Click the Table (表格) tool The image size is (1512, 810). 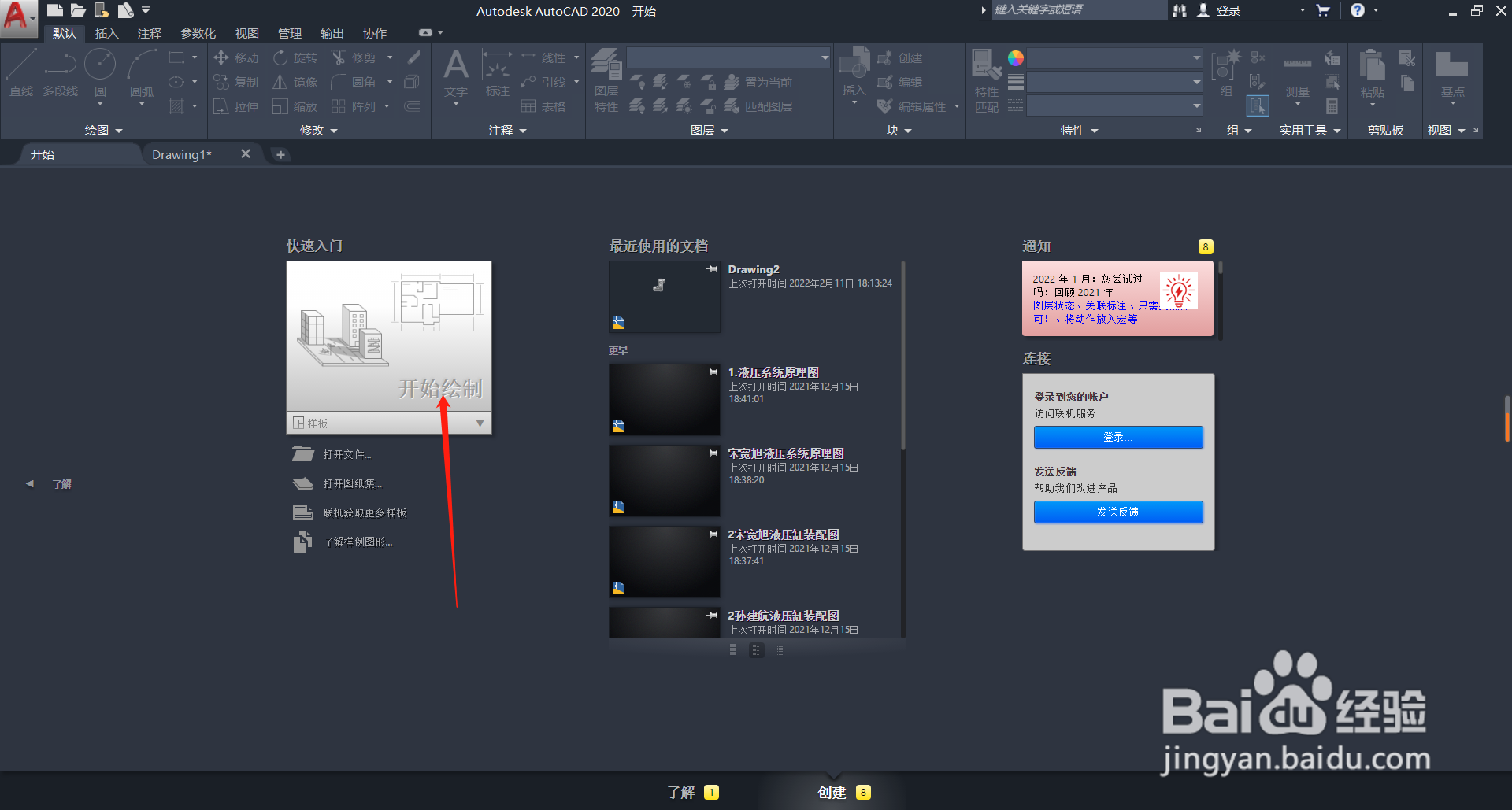point(543,107)
